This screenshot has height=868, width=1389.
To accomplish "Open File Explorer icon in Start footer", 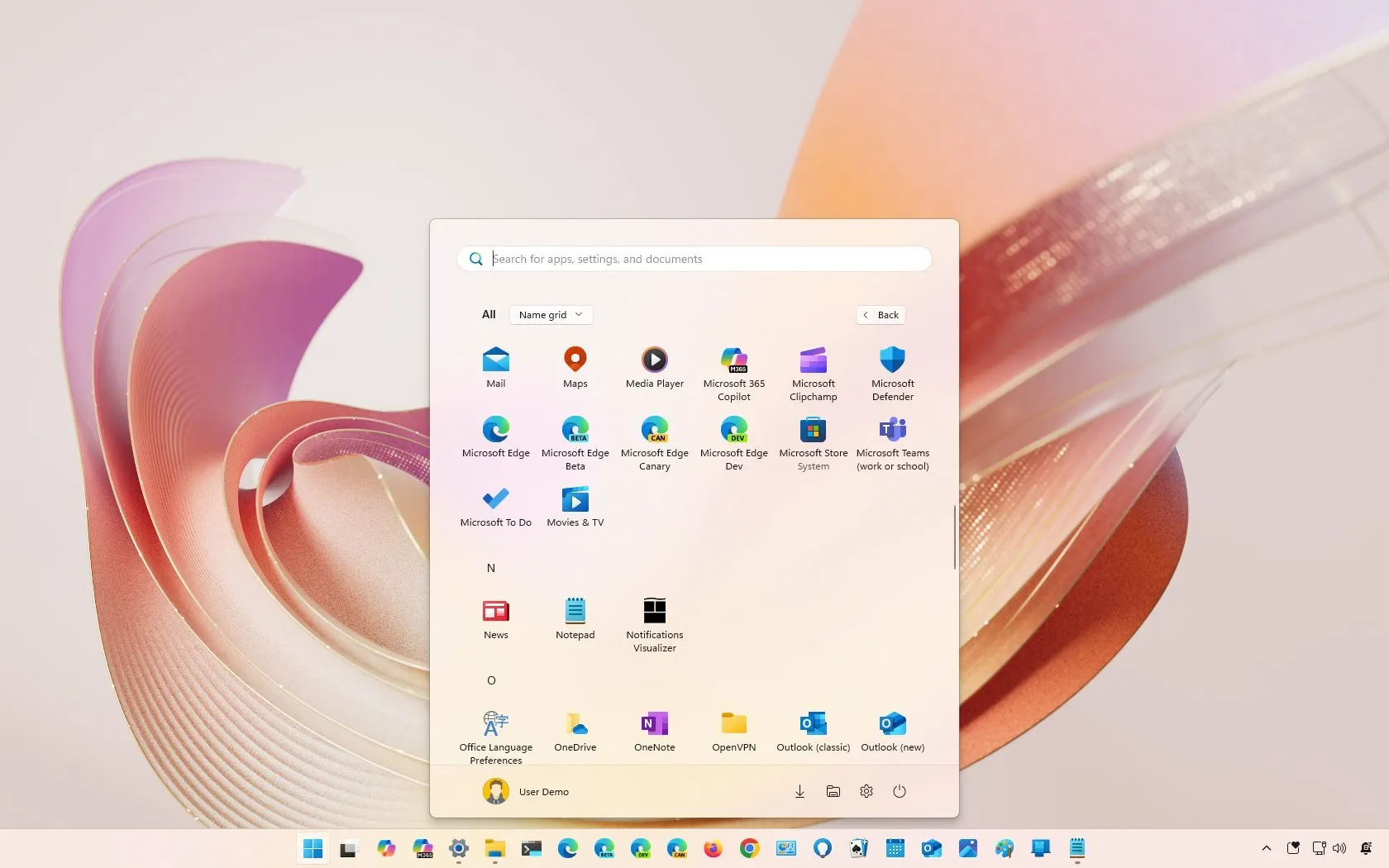I will [833, 792].
